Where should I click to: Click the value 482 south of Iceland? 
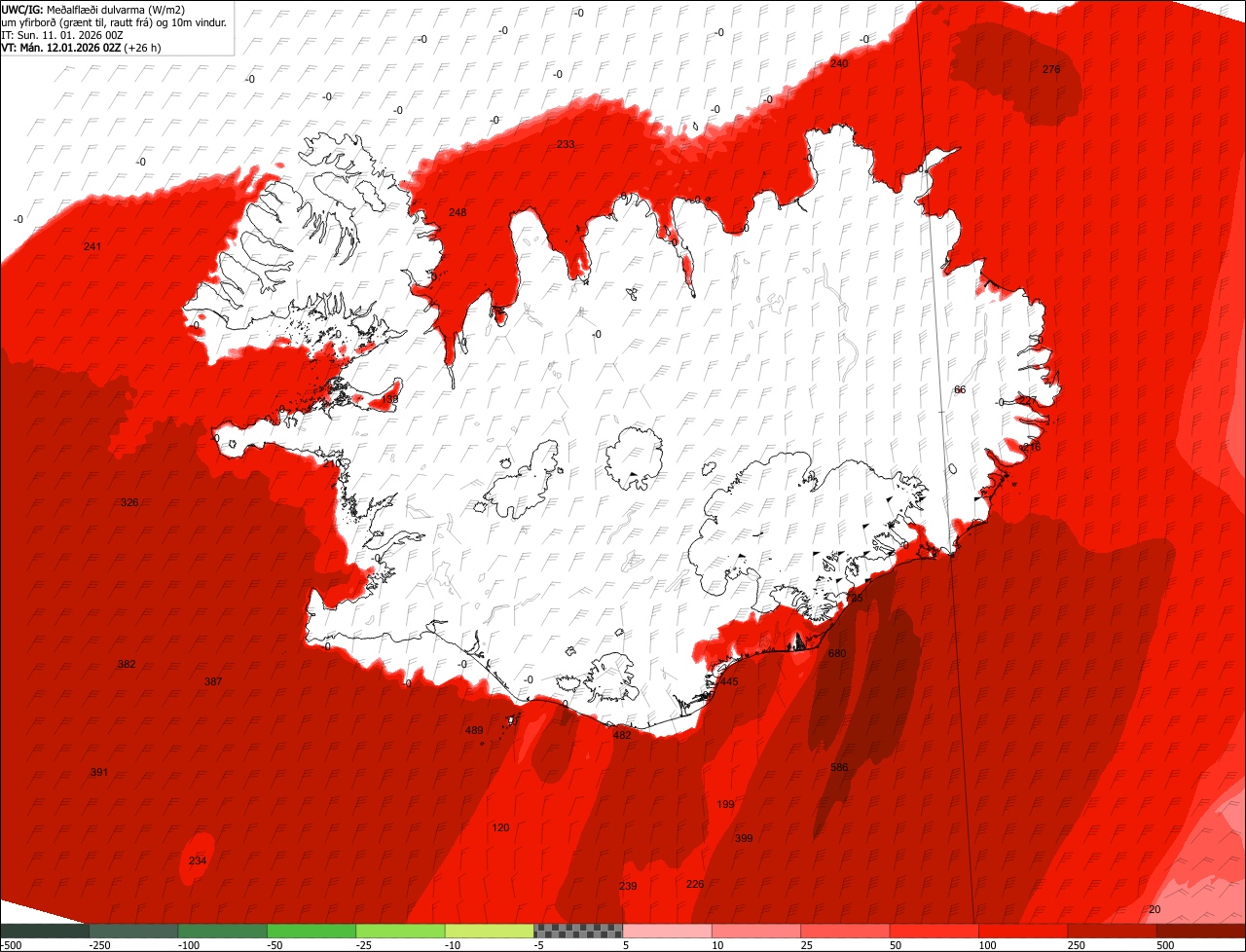tap(622, 735)
